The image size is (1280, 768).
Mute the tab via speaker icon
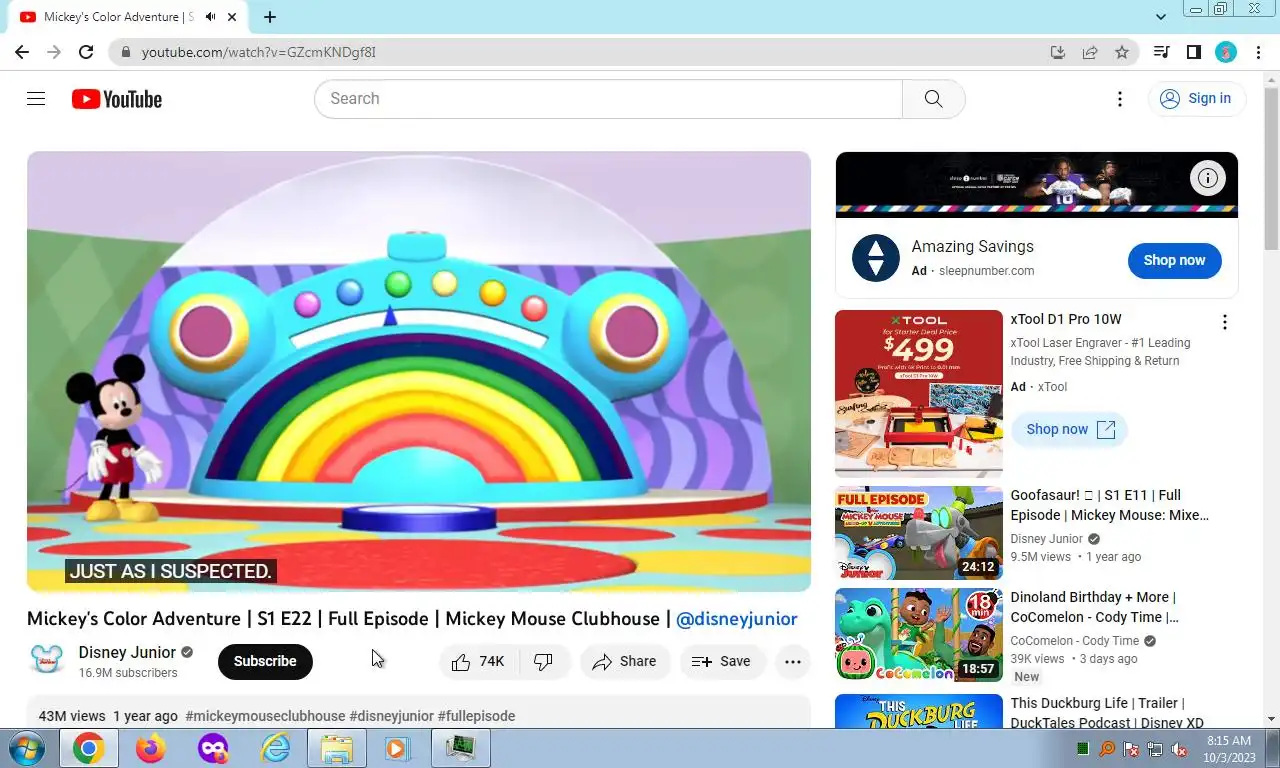pos(210,17)
